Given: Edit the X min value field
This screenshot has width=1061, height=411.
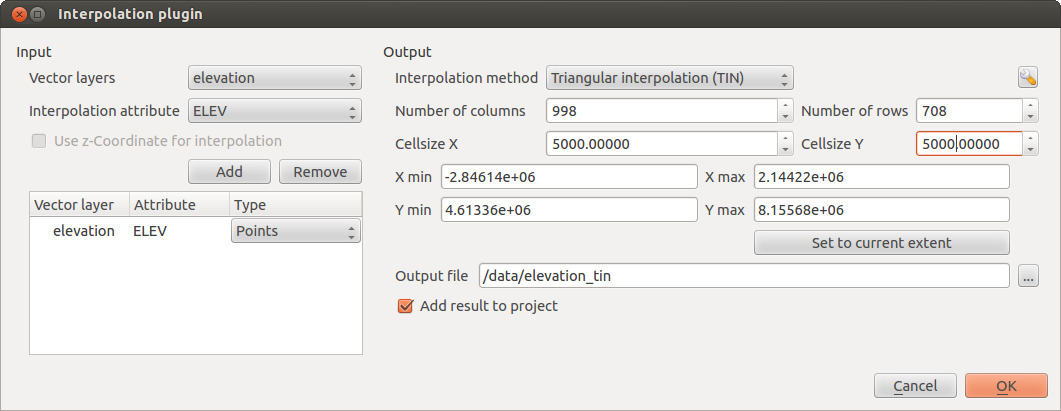Looking at the screenshot, I should [568, 177].
